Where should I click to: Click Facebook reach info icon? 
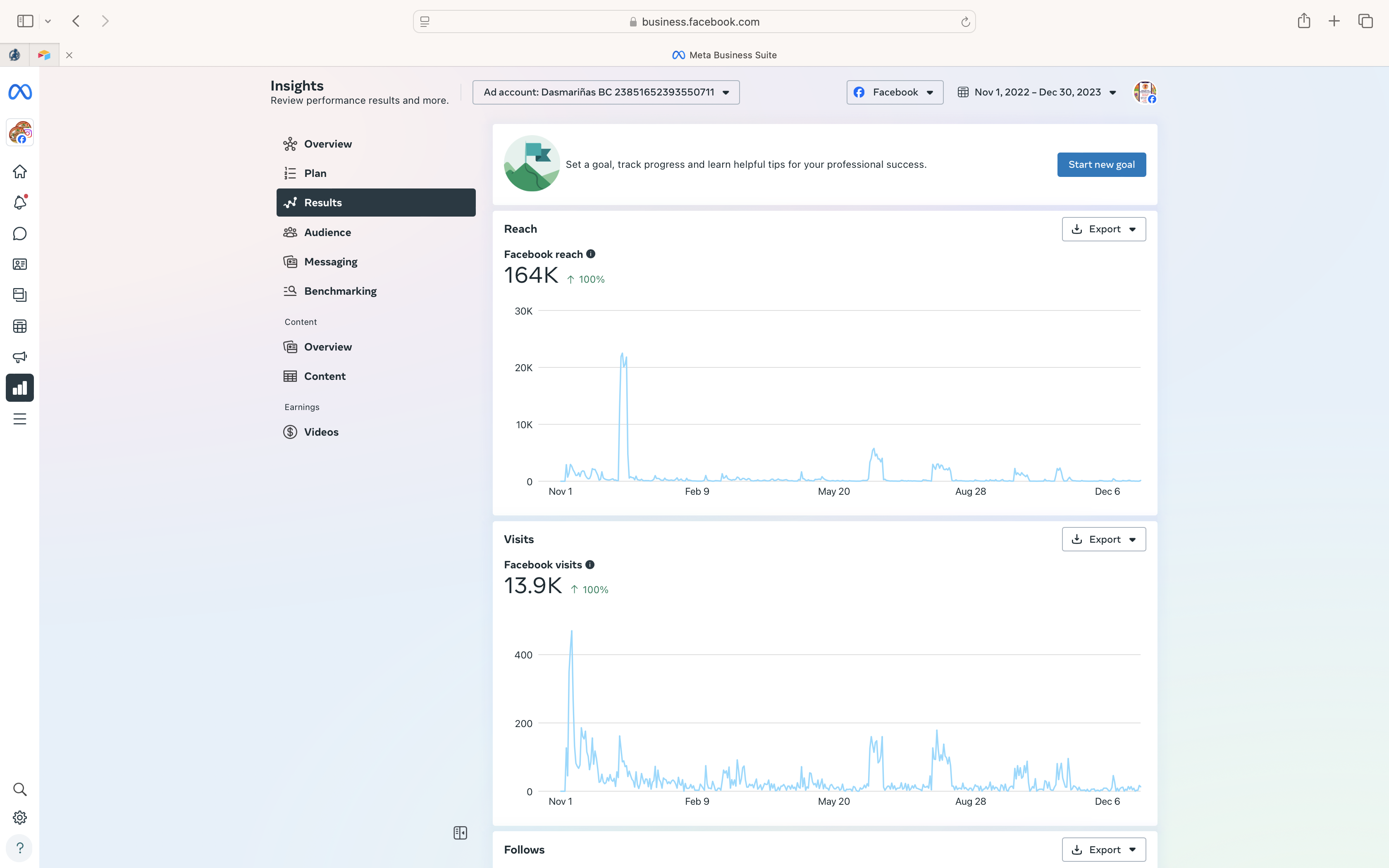pos(591,254)
